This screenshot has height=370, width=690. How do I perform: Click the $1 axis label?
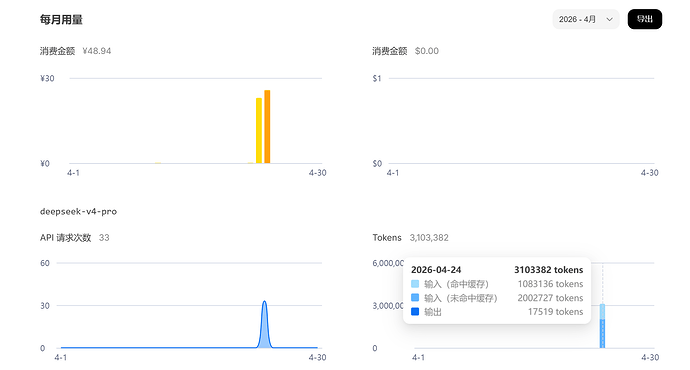click(377, 78)
